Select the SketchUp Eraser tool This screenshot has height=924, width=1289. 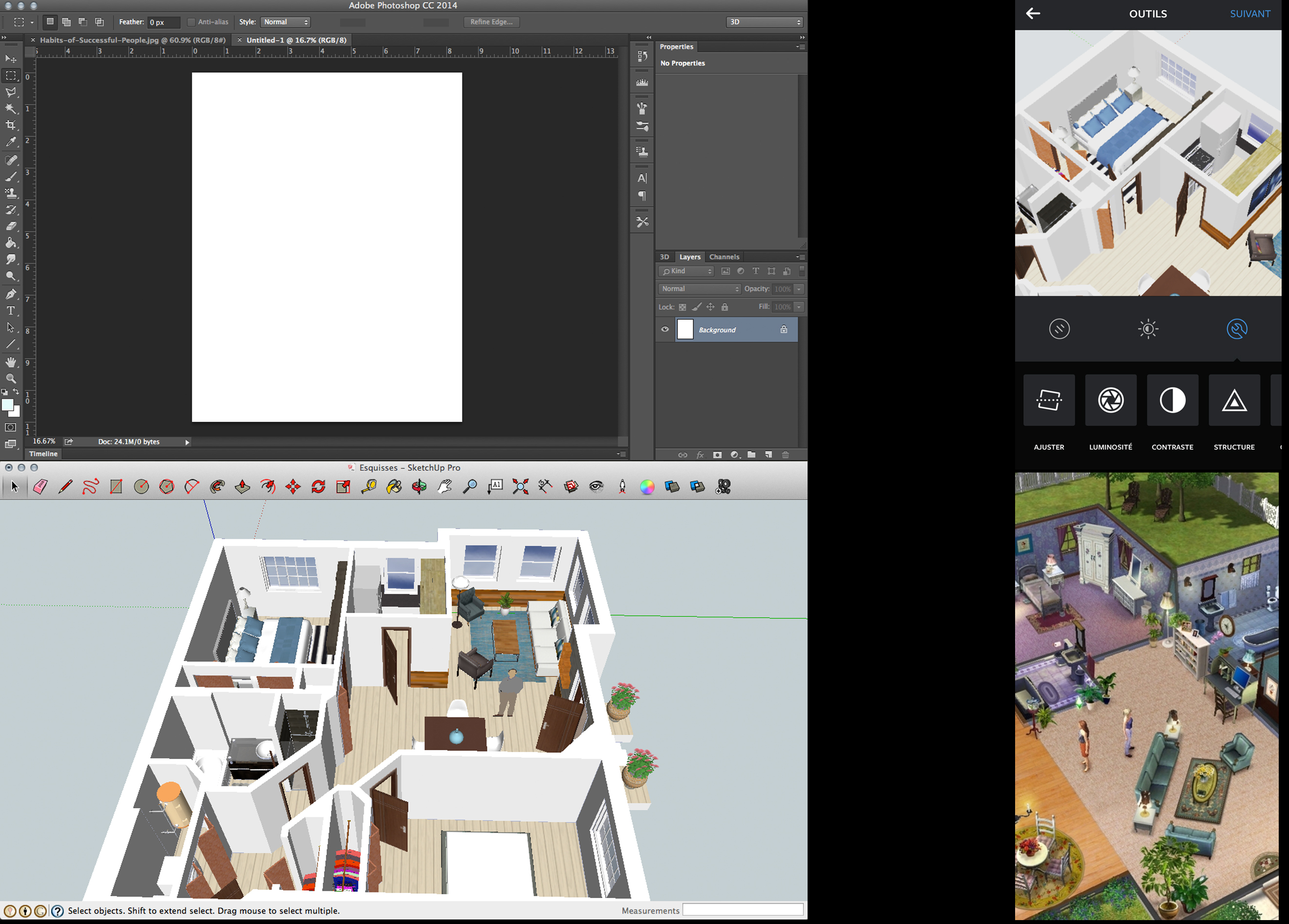(x=41, y=487)
